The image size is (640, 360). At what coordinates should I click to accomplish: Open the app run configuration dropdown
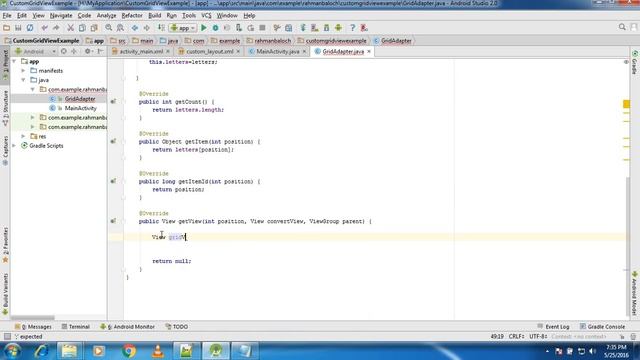click(183, 28)
